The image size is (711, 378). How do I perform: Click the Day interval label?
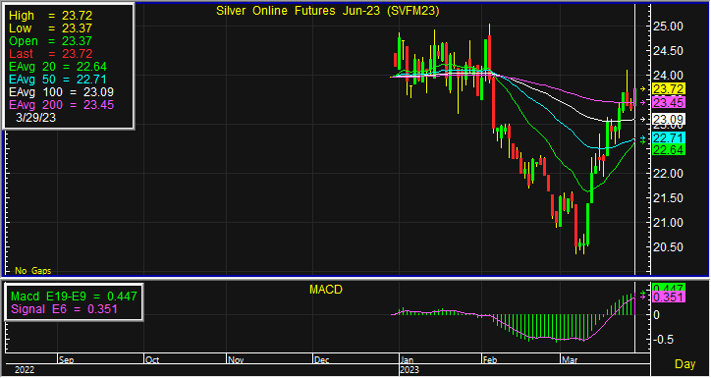[x=685, y=364]
